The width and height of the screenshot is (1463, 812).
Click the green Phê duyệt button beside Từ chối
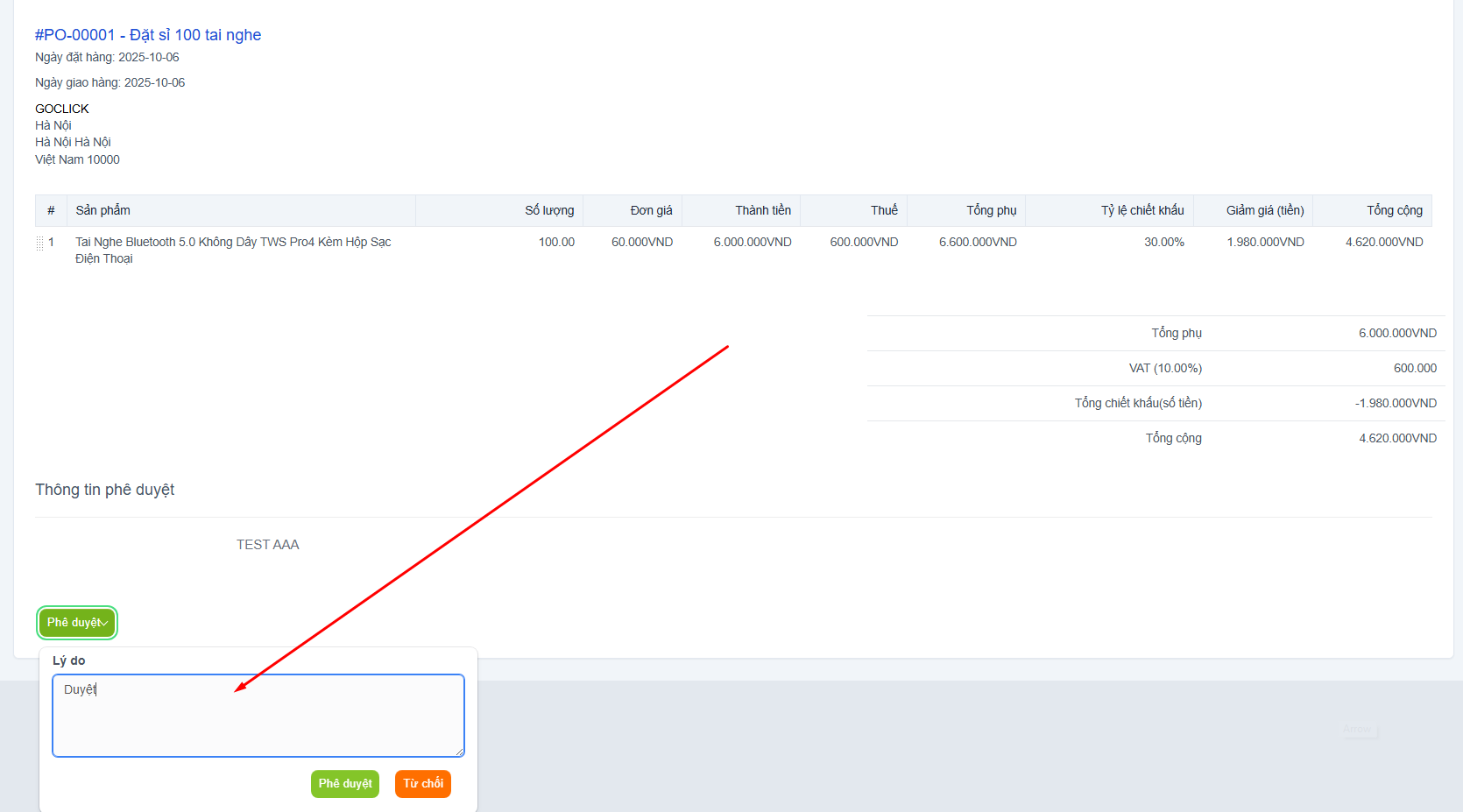(x=344, y=784)
